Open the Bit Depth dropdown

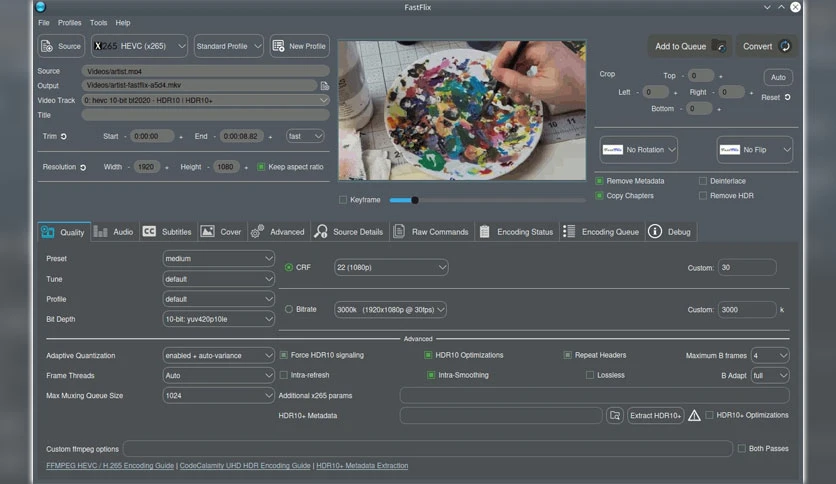point(219,319)
